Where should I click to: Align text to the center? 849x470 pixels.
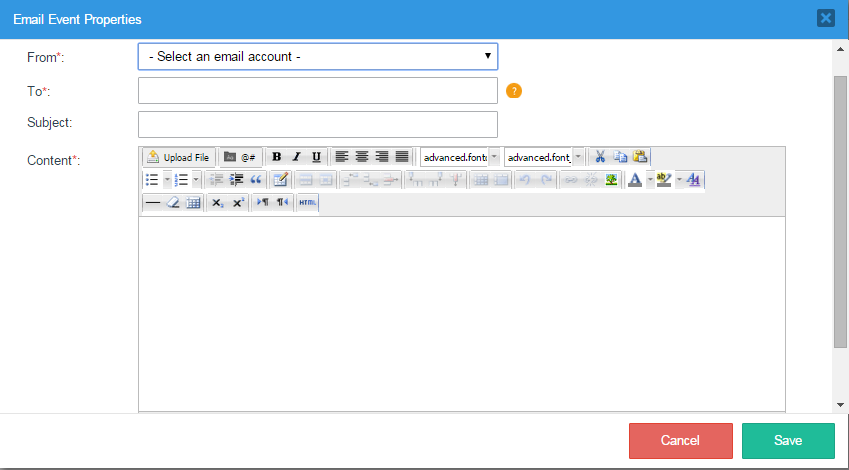click(x=362, y=157)
